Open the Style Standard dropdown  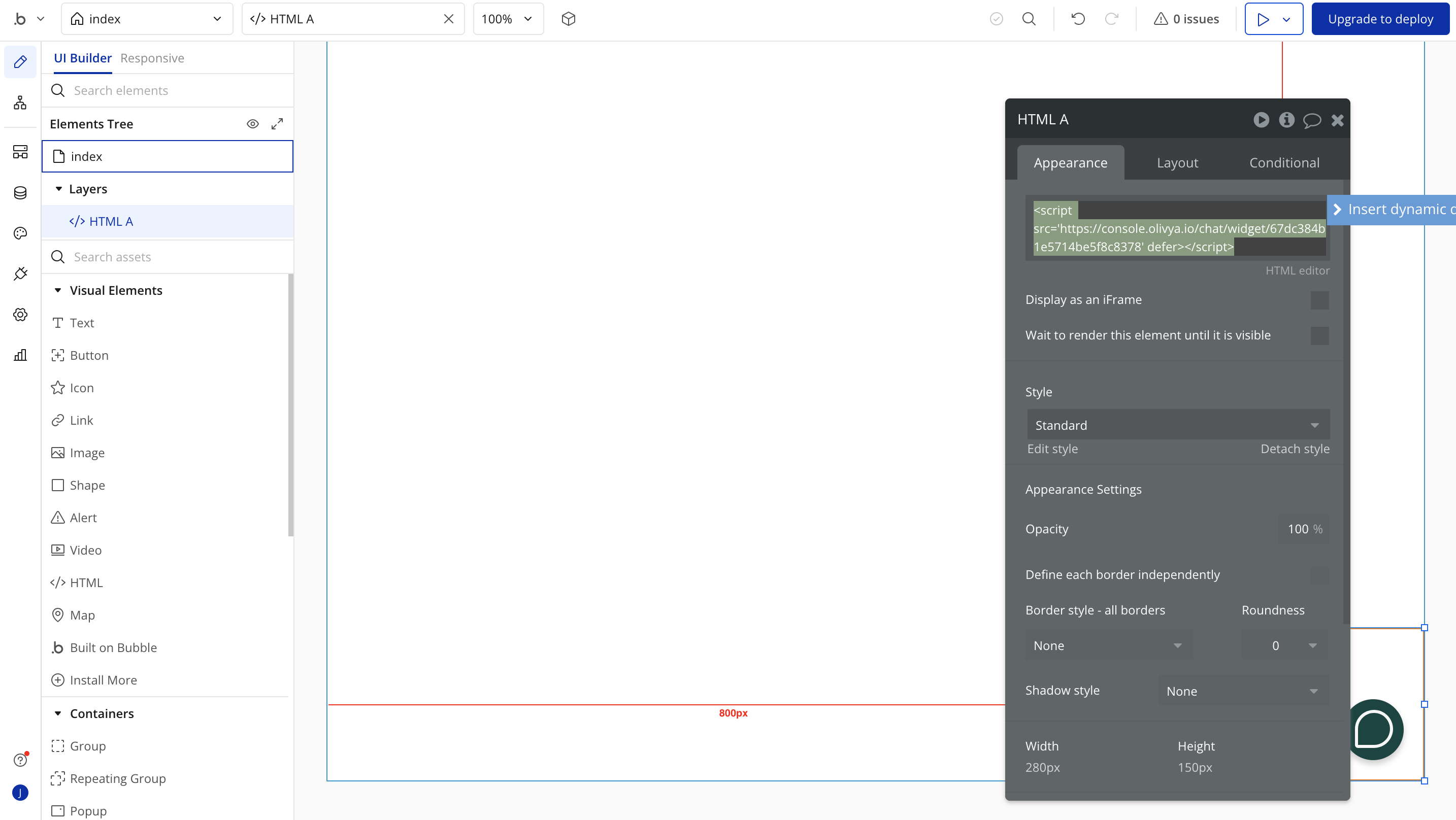coord(1178,425)
